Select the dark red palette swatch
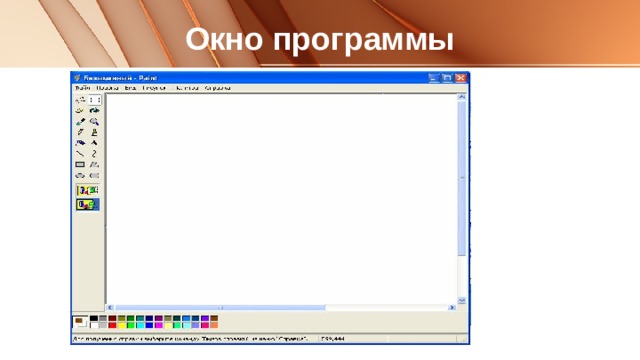640x360 pixels. (112, 318)
